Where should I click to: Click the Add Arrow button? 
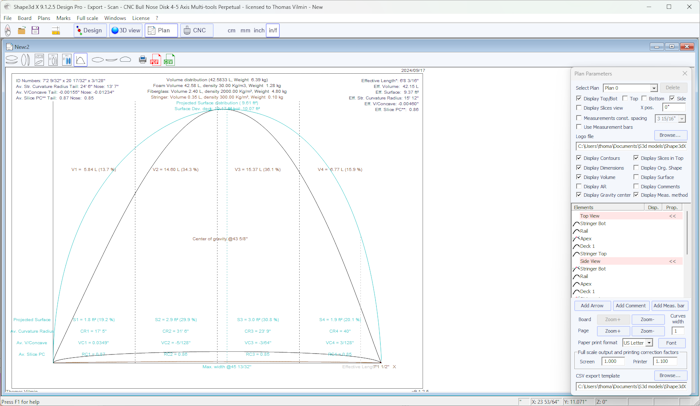pyautogui.click(x=592, y=306)
